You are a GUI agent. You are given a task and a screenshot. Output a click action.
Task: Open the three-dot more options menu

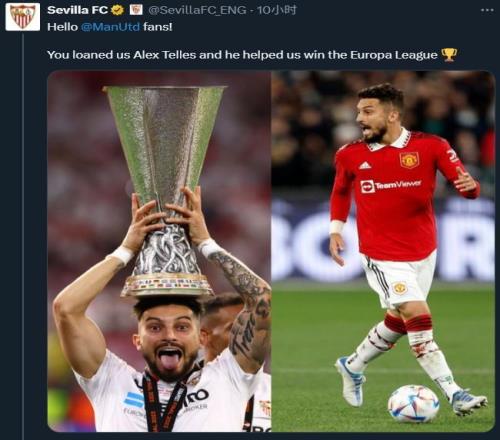[487, 10]
